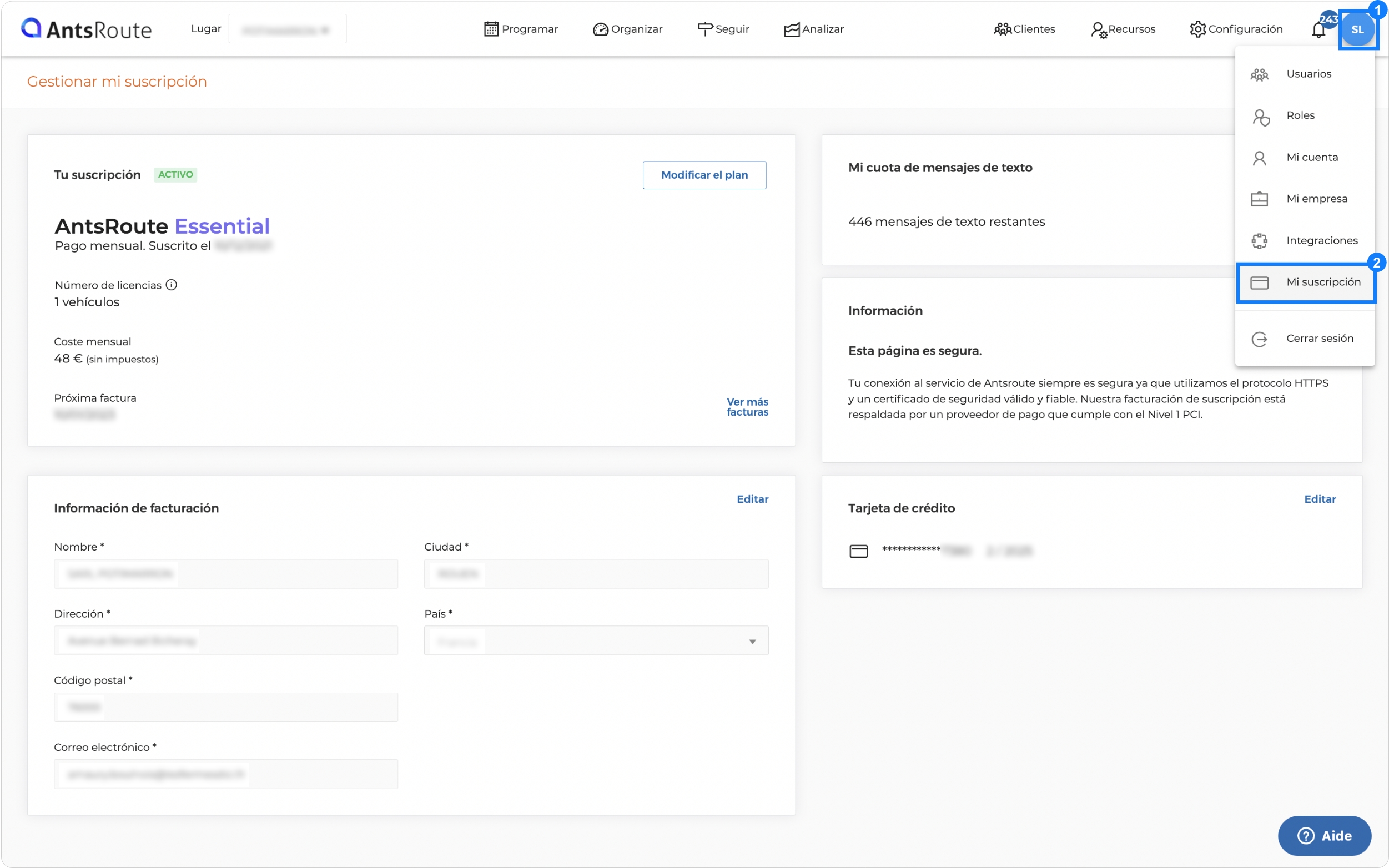Open the Organizar menu
The width and height of the screenshot is (1389, 868).
click(x=628, y=29)
